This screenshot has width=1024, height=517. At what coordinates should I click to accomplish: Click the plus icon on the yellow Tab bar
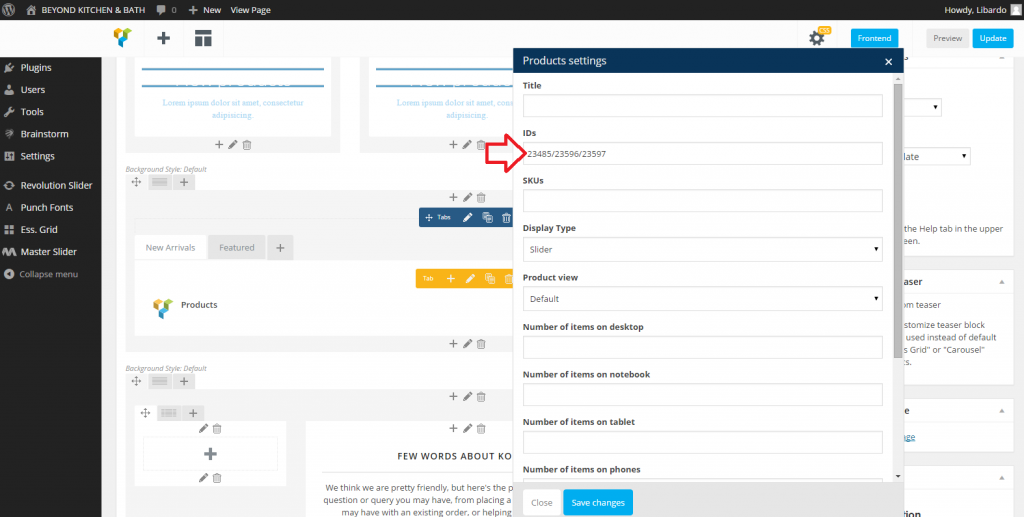pos(450,279)
